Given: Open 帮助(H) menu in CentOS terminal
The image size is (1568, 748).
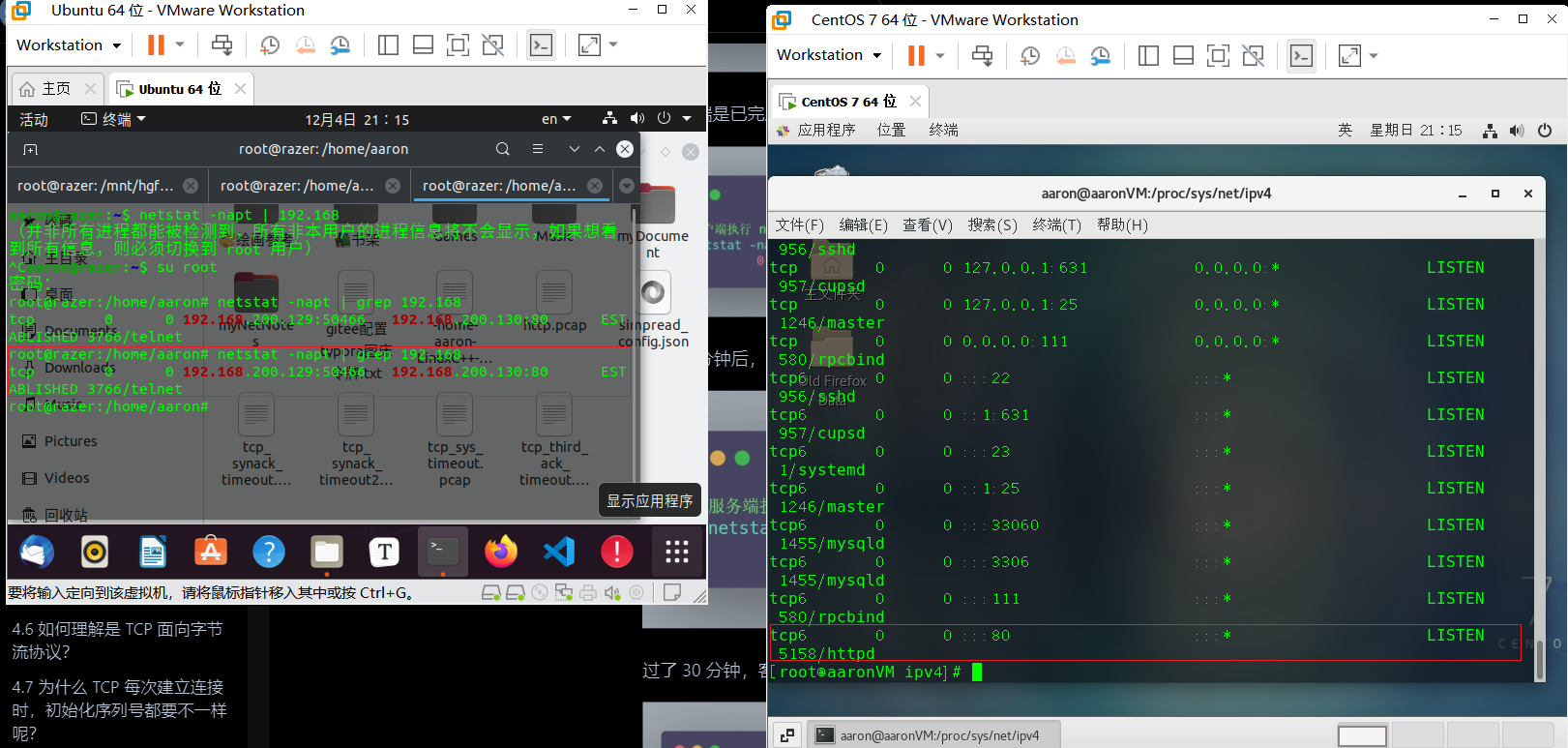Looking at the screenshot, I should [1122, 224].
